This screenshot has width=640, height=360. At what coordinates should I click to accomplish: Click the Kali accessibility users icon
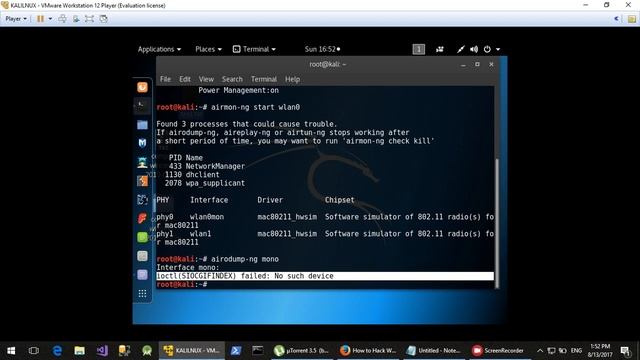[x=440, y=49]
